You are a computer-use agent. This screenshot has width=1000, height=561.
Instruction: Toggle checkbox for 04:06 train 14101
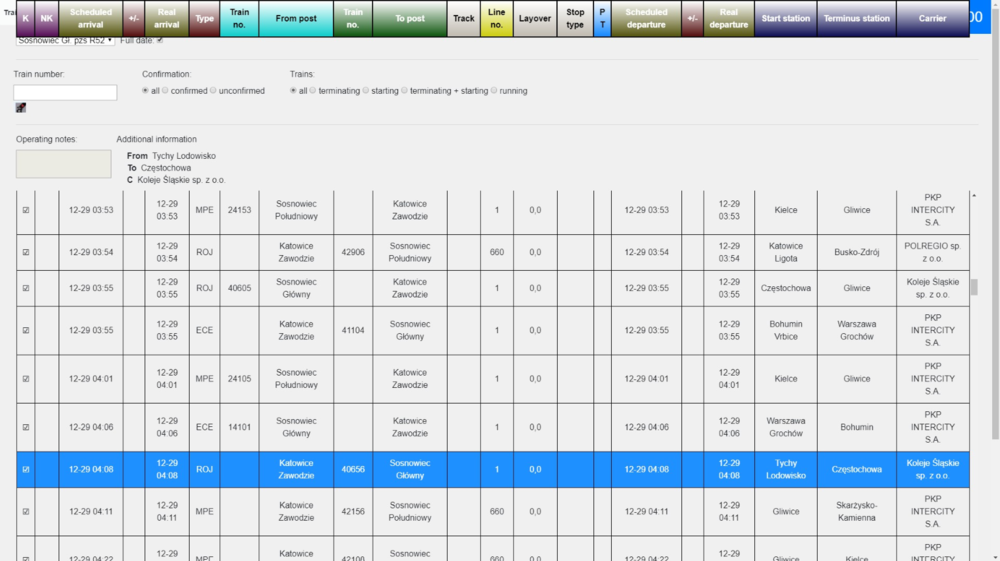pos(26,427)
